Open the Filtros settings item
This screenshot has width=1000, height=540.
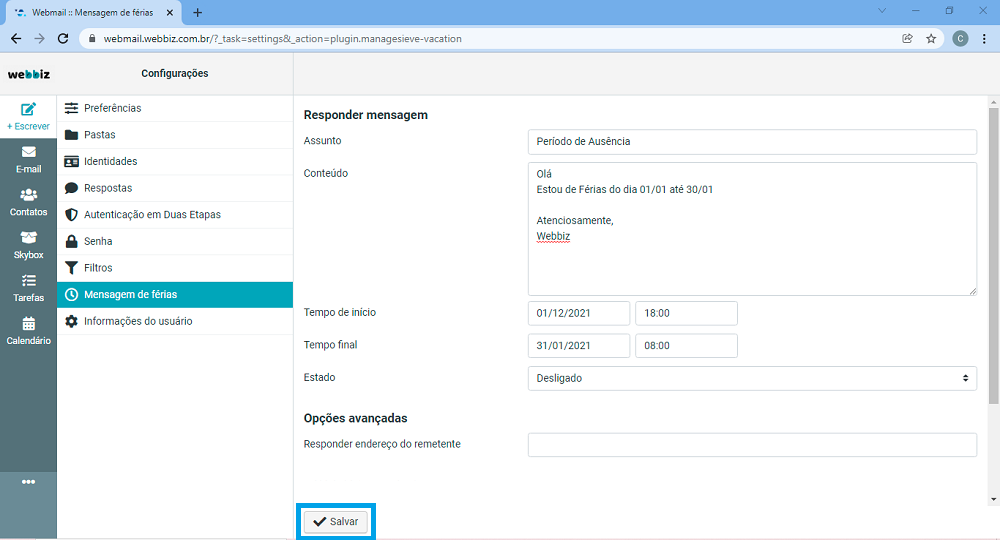(98, 268)
